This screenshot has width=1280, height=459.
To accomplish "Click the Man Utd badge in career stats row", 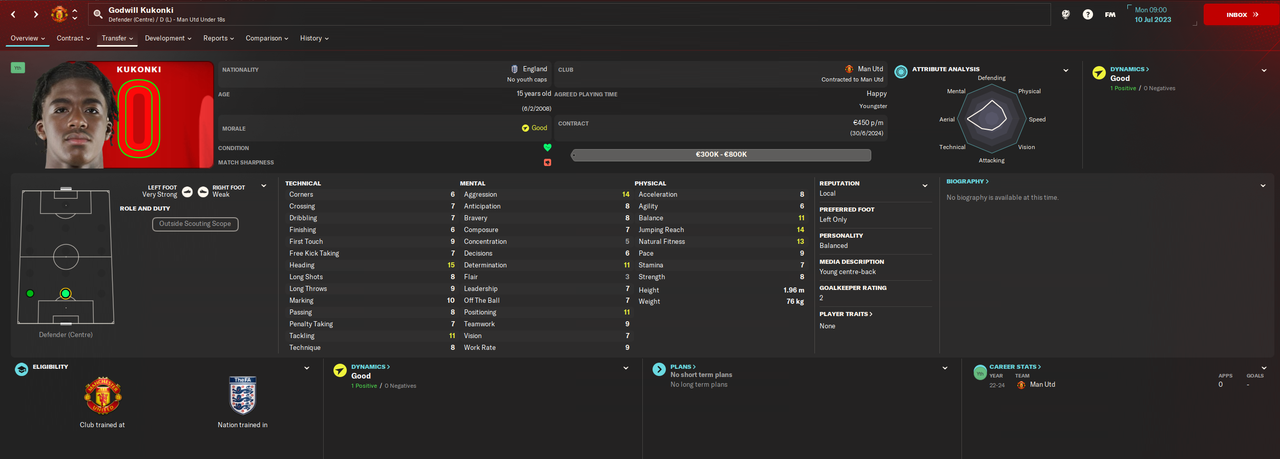I will [1021, 384].
